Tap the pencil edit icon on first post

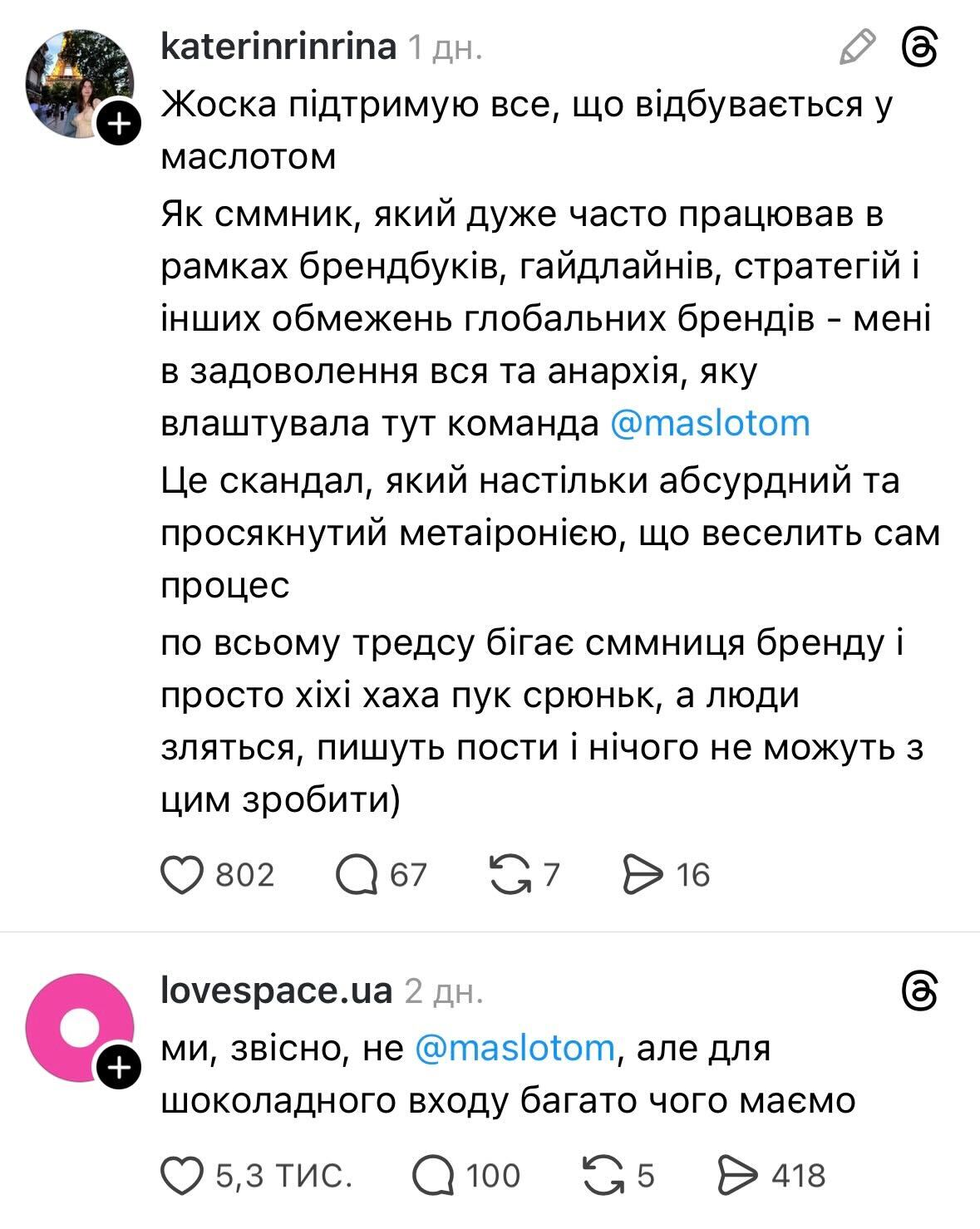pos(857,47)
